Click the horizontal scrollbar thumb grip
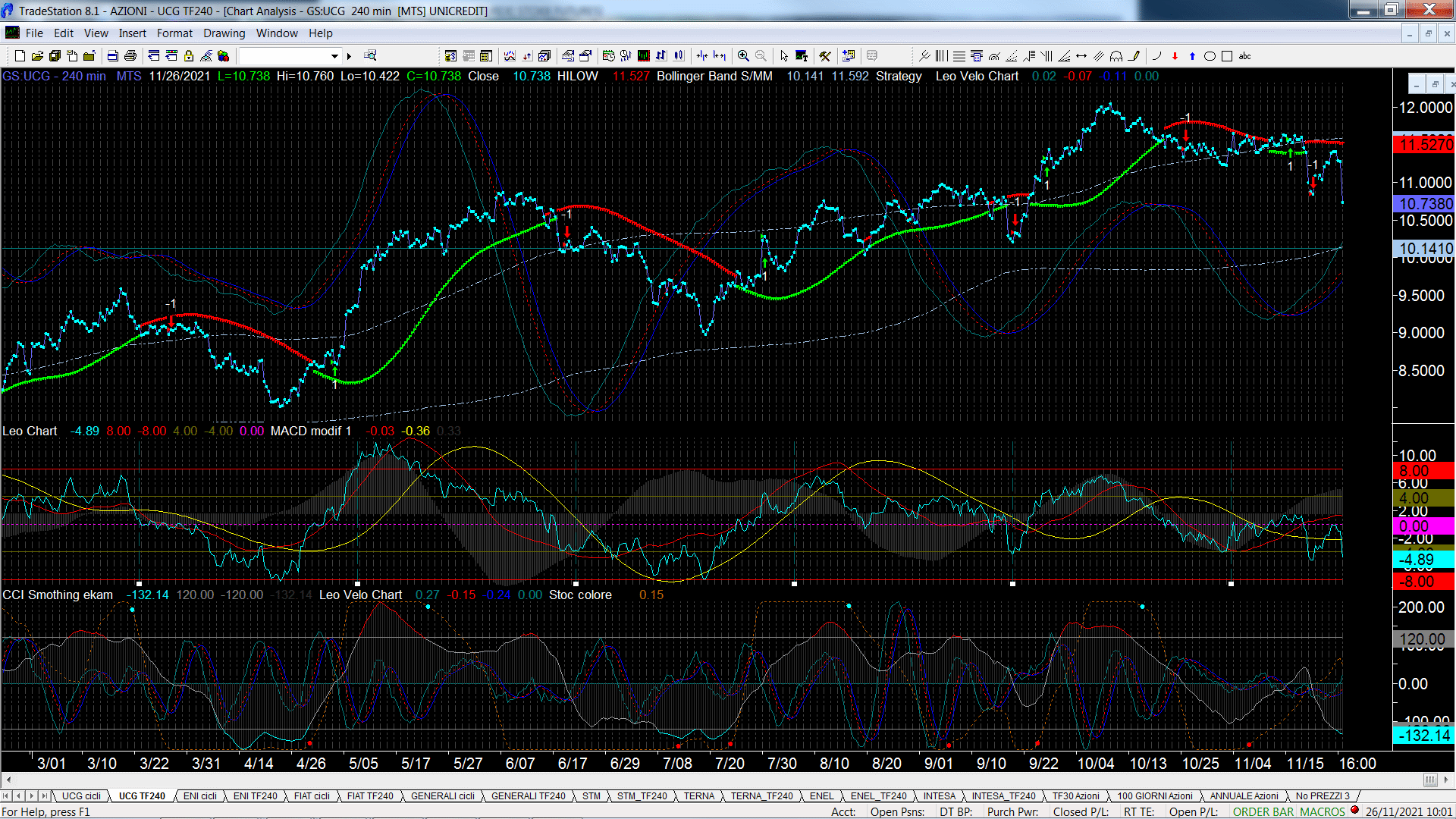The height and width of the screenshot is (819, 1456). (1430, 780)
